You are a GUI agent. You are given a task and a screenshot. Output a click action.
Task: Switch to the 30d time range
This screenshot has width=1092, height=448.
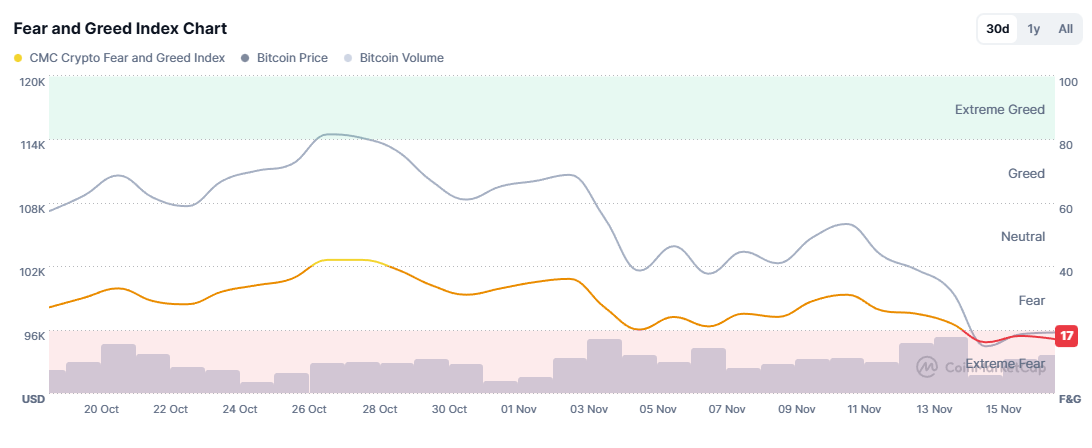pyautogui.click(x=997, y=29)
